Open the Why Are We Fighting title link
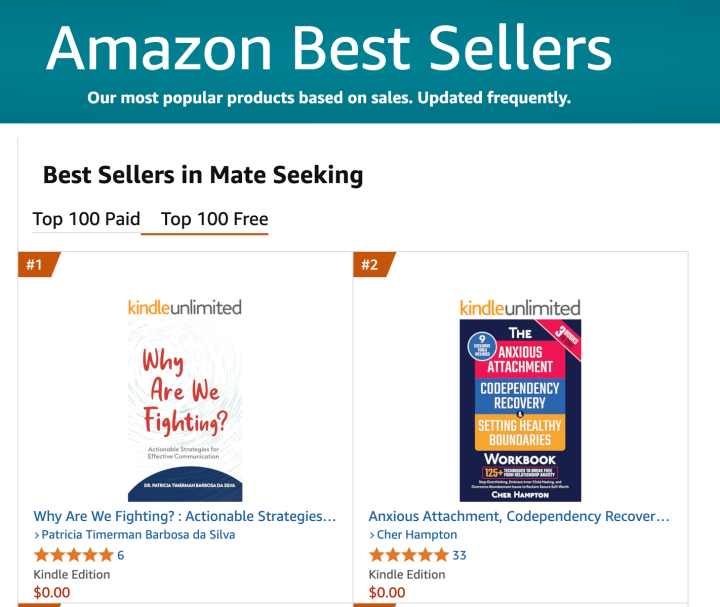720x607 pixels. [x=185, y=516]
